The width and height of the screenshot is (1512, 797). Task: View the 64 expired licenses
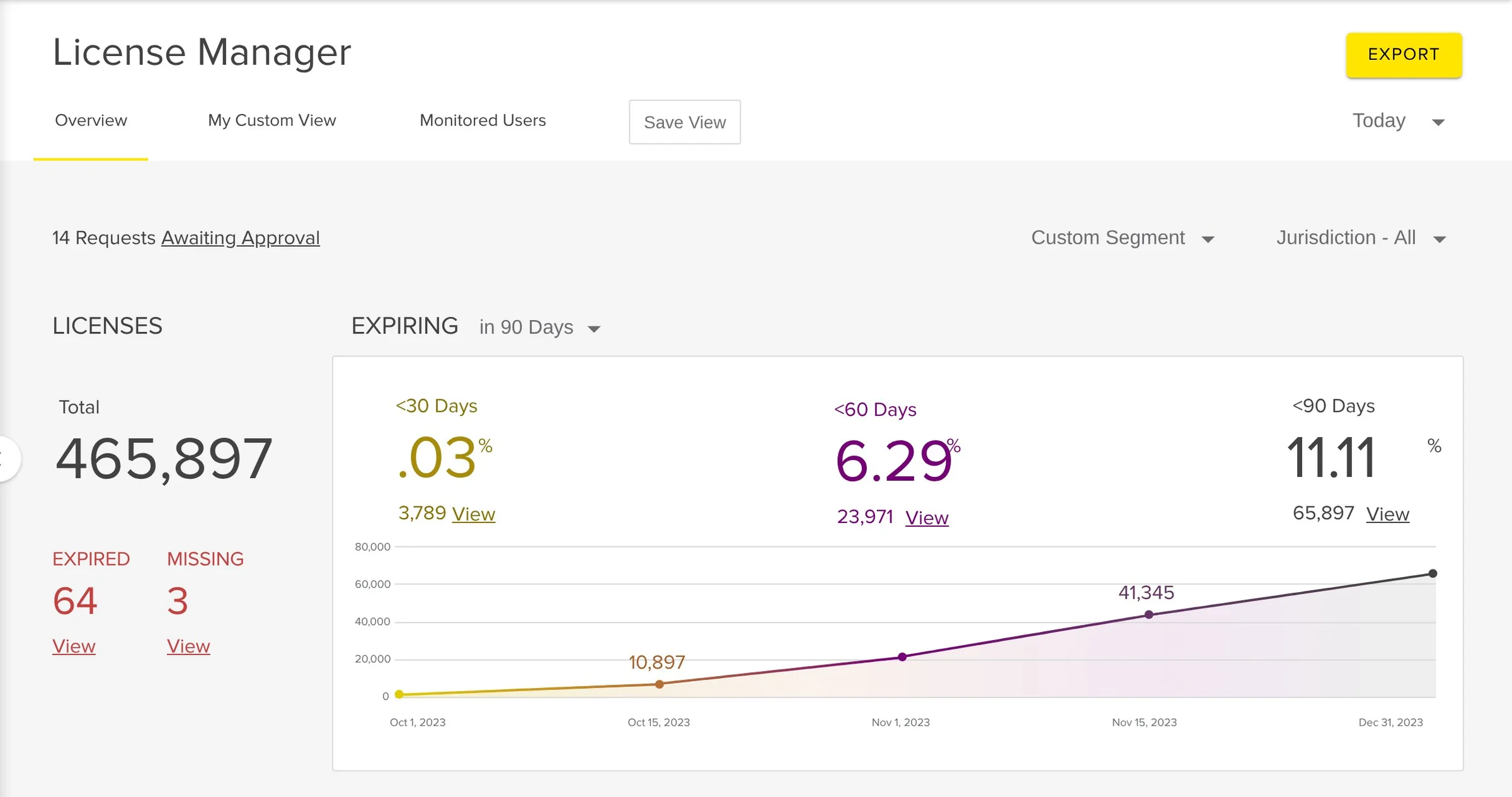coord(74,646)
